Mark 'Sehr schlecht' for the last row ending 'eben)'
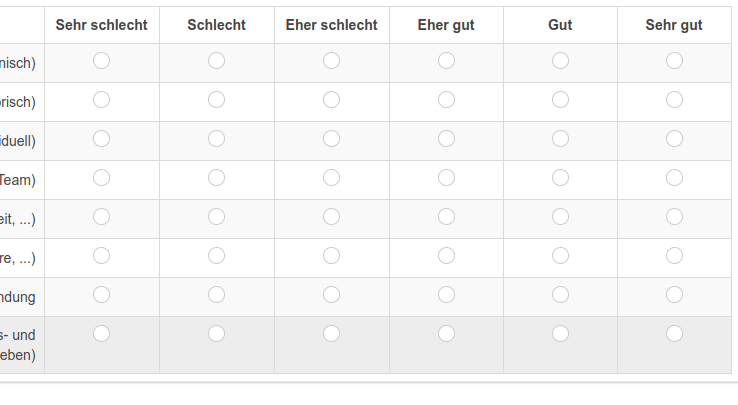This screenshot has height=405, width=738. (x=101, y=333)
